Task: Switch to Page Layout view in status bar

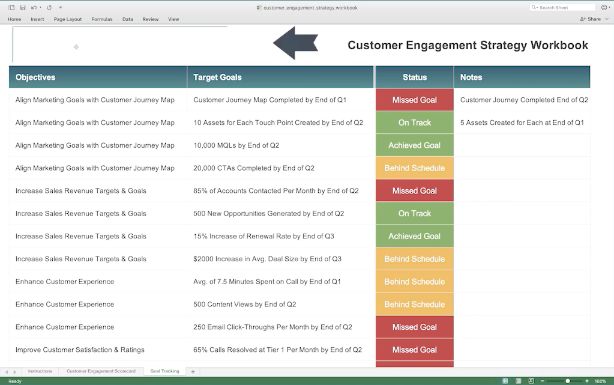Action: [x=518, y=381]
